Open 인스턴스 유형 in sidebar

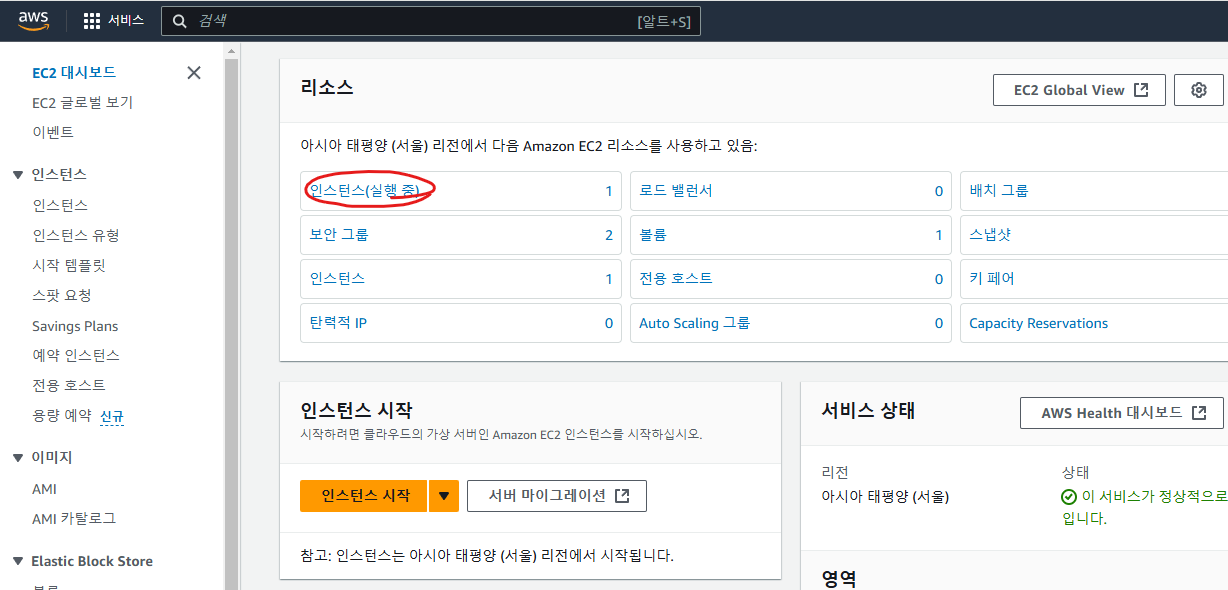click(x=76, y=235)
